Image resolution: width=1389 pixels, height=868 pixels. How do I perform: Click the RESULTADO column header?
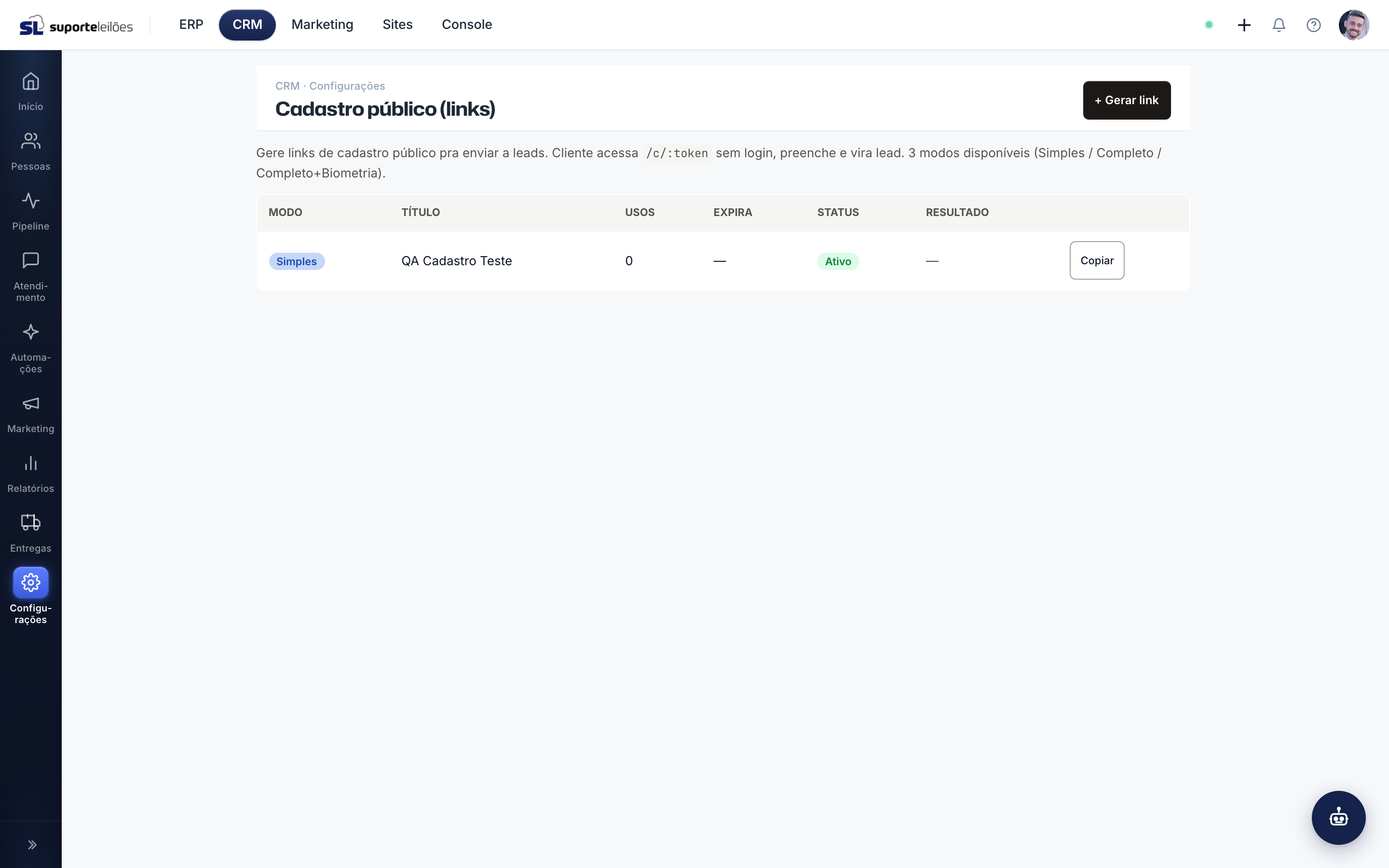957,212
